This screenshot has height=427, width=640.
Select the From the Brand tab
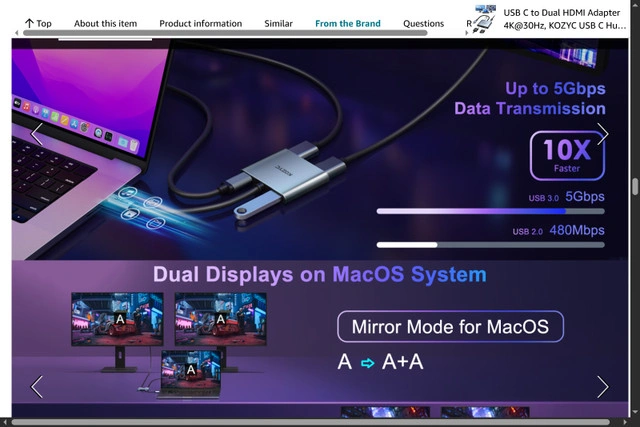point(347,23)
